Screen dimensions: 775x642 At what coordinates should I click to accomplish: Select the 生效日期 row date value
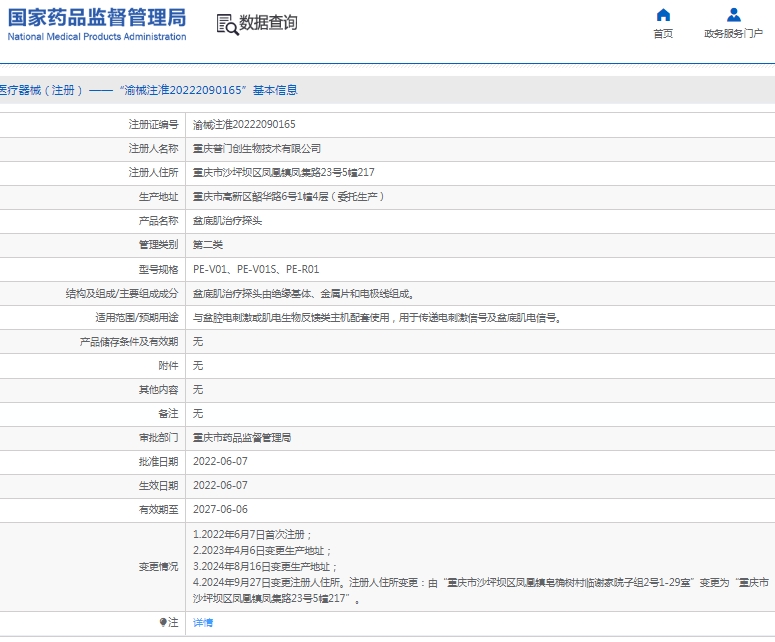coord(220,486)
